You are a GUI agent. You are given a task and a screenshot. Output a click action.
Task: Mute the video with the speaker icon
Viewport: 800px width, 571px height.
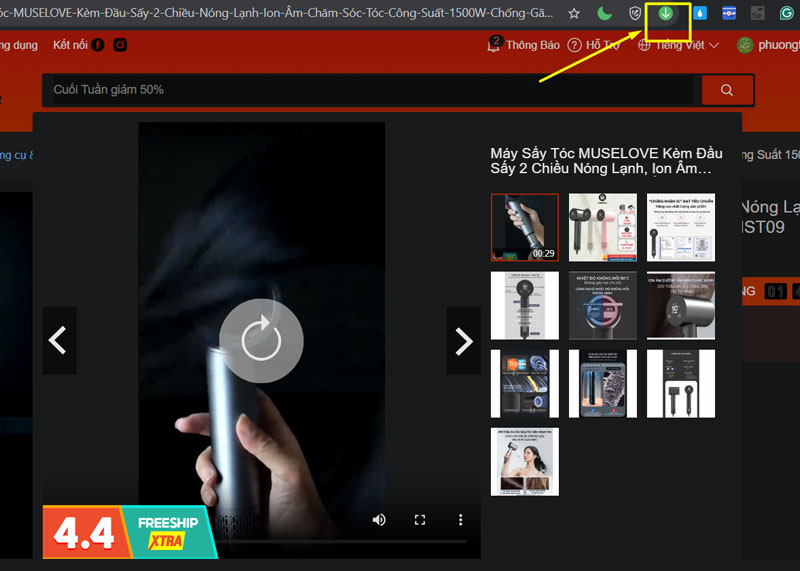(379, 520)
